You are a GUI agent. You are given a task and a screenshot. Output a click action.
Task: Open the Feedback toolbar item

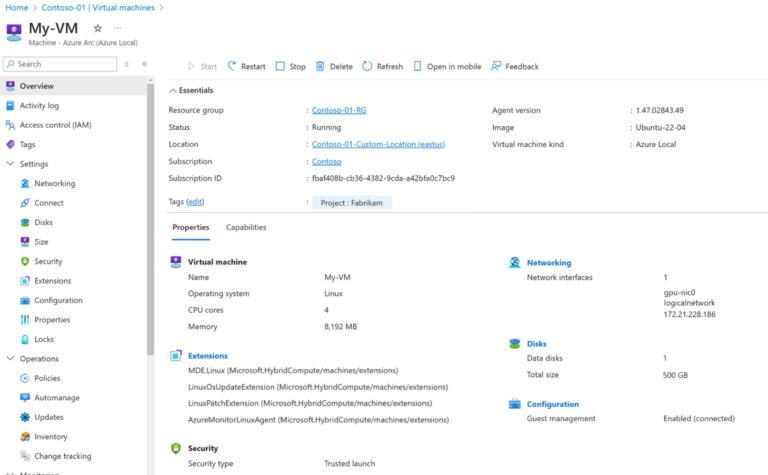pos(515,66)
